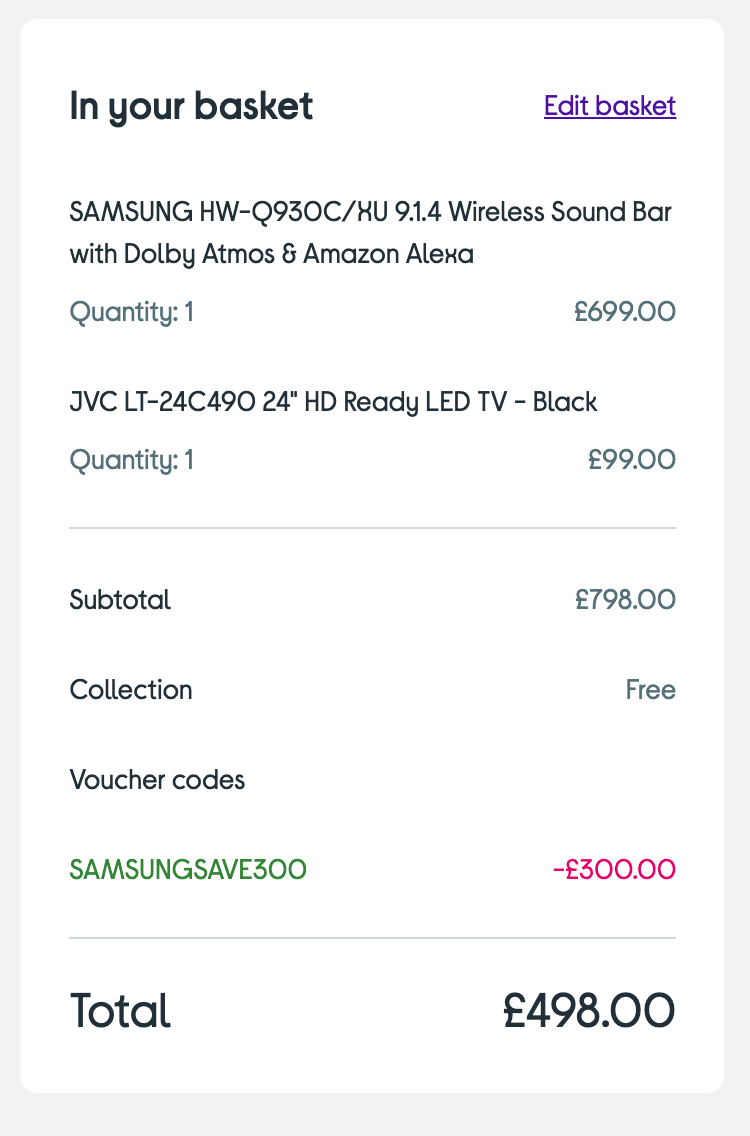
Task: Click the Collection label
Action: tap(131, 690)
